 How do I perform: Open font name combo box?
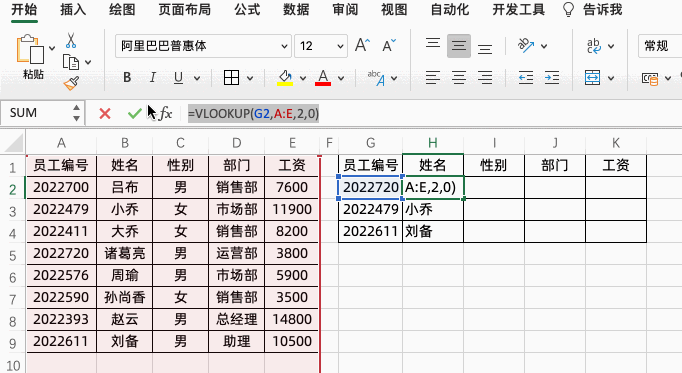click(x=203, y=46)
